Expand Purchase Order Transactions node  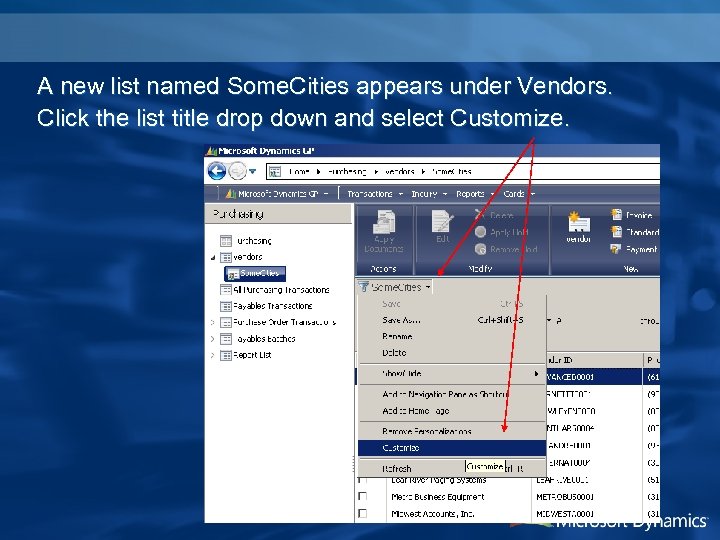213,322
